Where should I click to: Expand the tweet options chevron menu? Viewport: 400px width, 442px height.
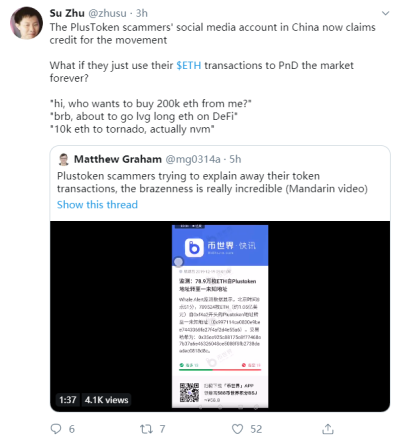point(385,13)
